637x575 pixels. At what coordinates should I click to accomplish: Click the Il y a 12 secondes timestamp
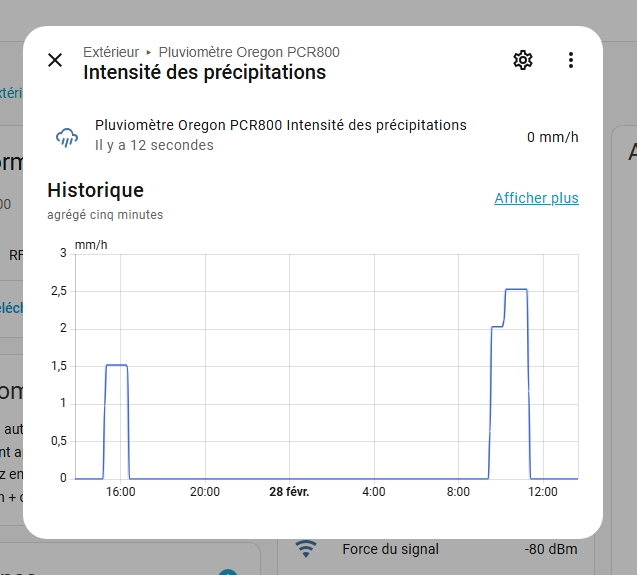pyautogui.click(x=154, y=146)
